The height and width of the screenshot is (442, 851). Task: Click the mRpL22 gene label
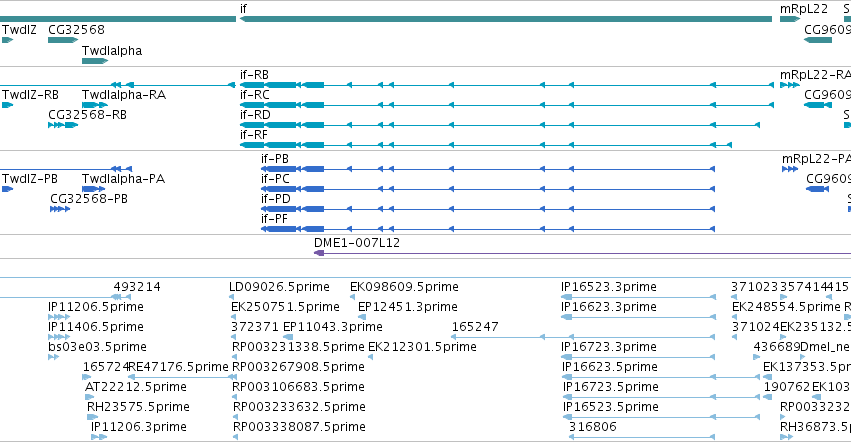tap(804, 9)
